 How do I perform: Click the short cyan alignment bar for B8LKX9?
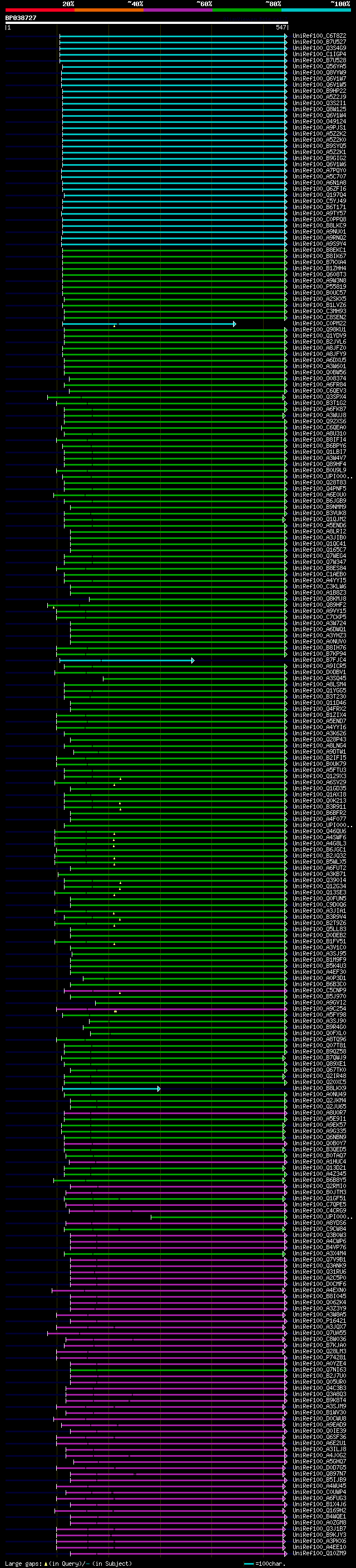tap(111, 1089)
